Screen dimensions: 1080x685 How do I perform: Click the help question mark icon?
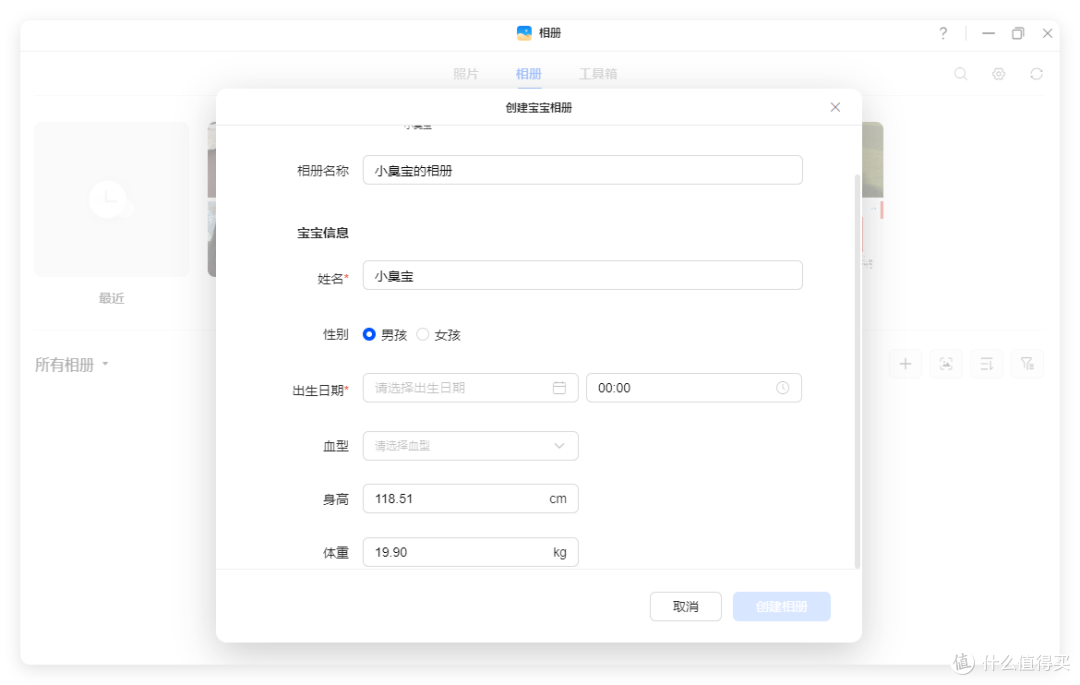point(942,33)
